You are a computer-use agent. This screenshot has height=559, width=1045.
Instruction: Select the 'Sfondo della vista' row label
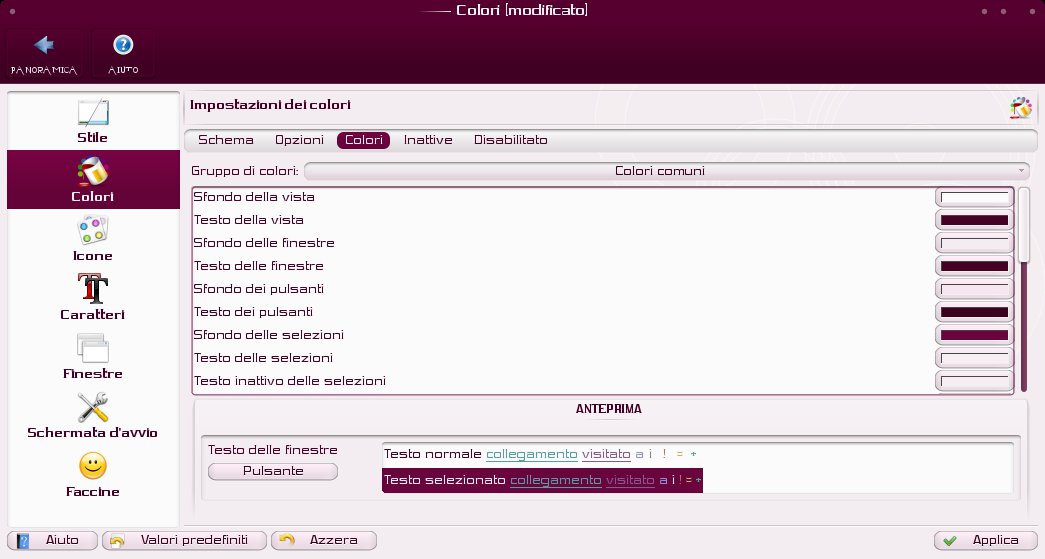click(254, 197)
